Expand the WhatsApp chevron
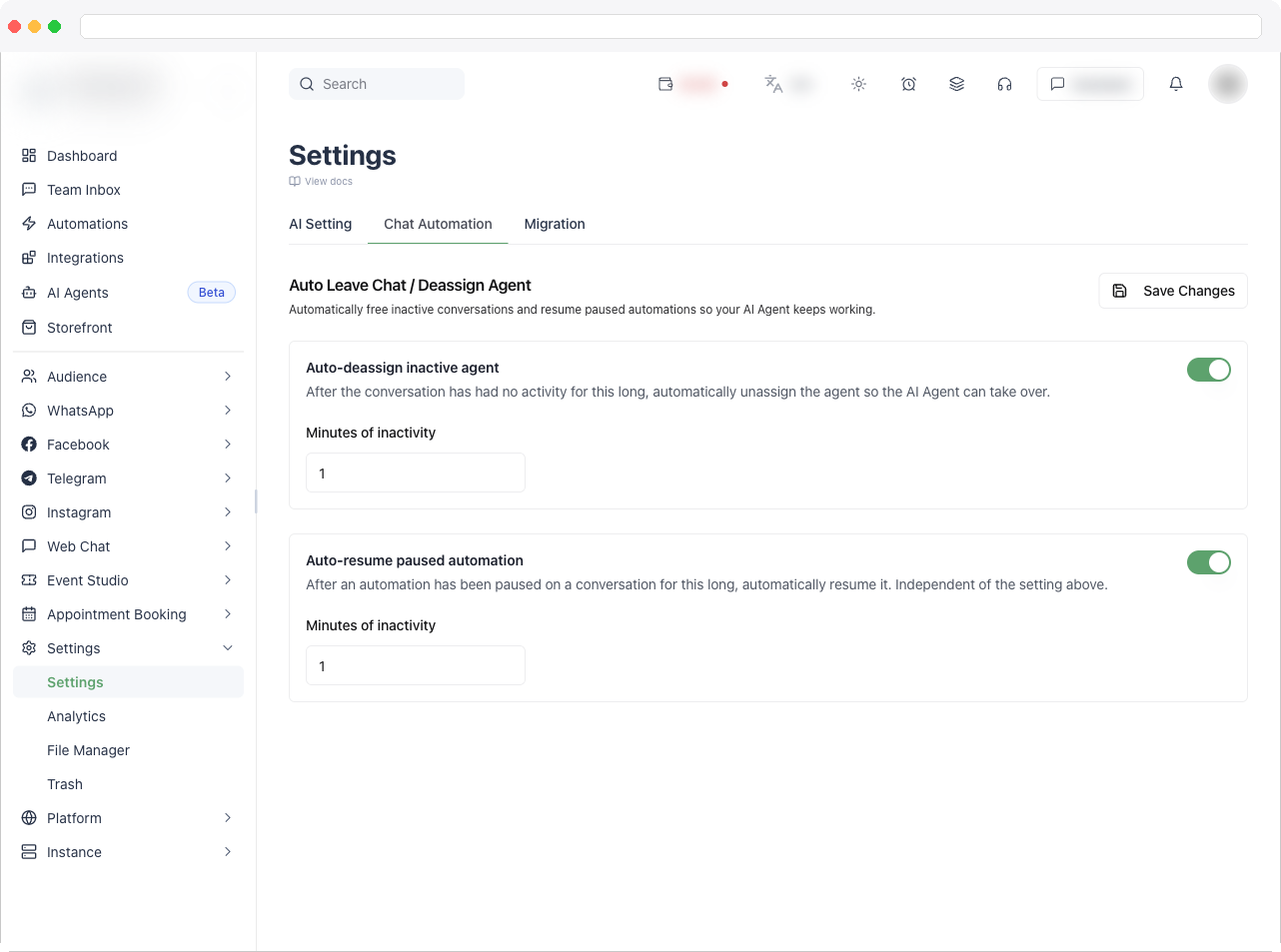Screen dimensions: 1281x952 point(228,411)
